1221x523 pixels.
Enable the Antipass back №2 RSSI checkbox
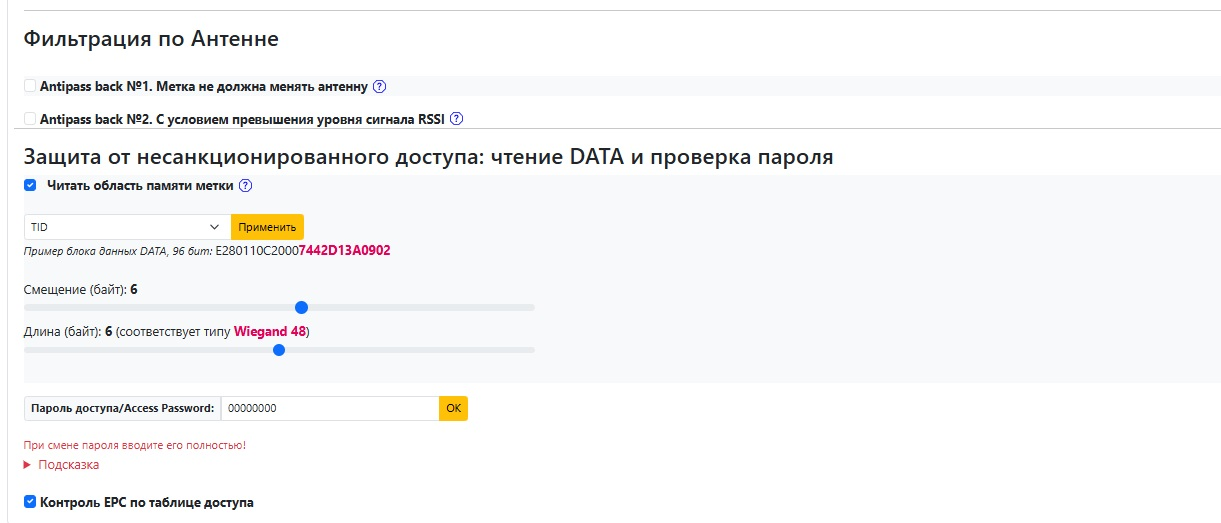30,119
